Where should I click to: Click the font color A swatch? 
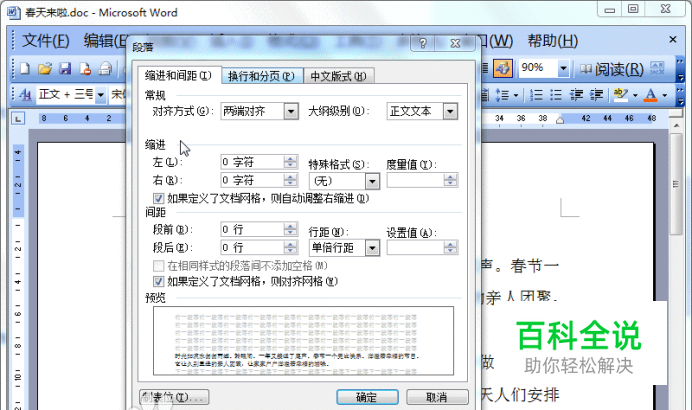pyautogui.click(x=651, y=95)
